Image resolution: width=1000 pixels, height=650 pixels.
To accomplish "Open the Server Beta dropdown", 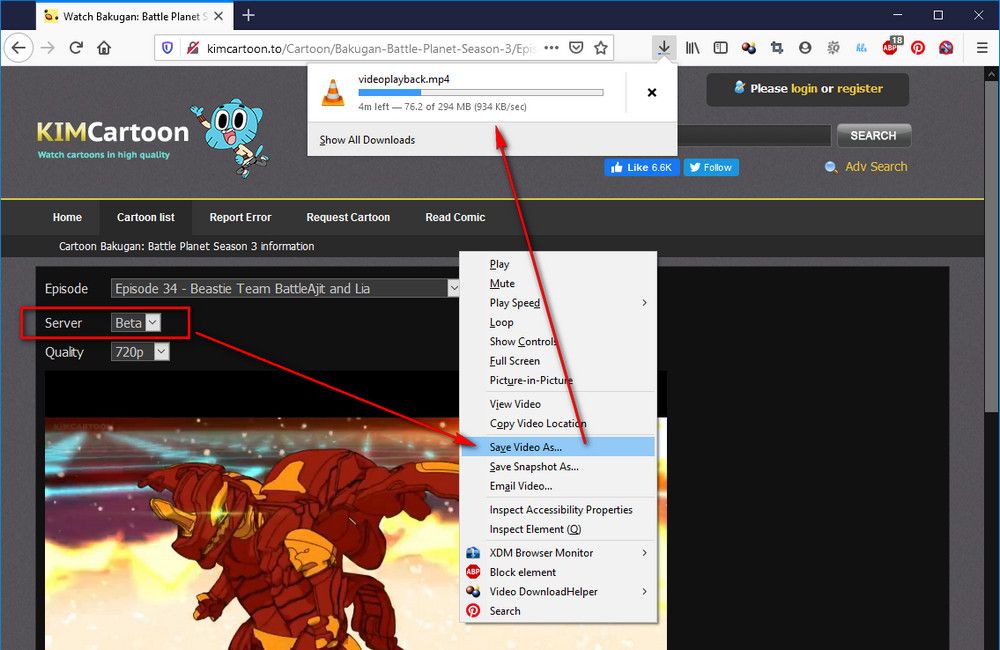I will (x=136, y=323).
